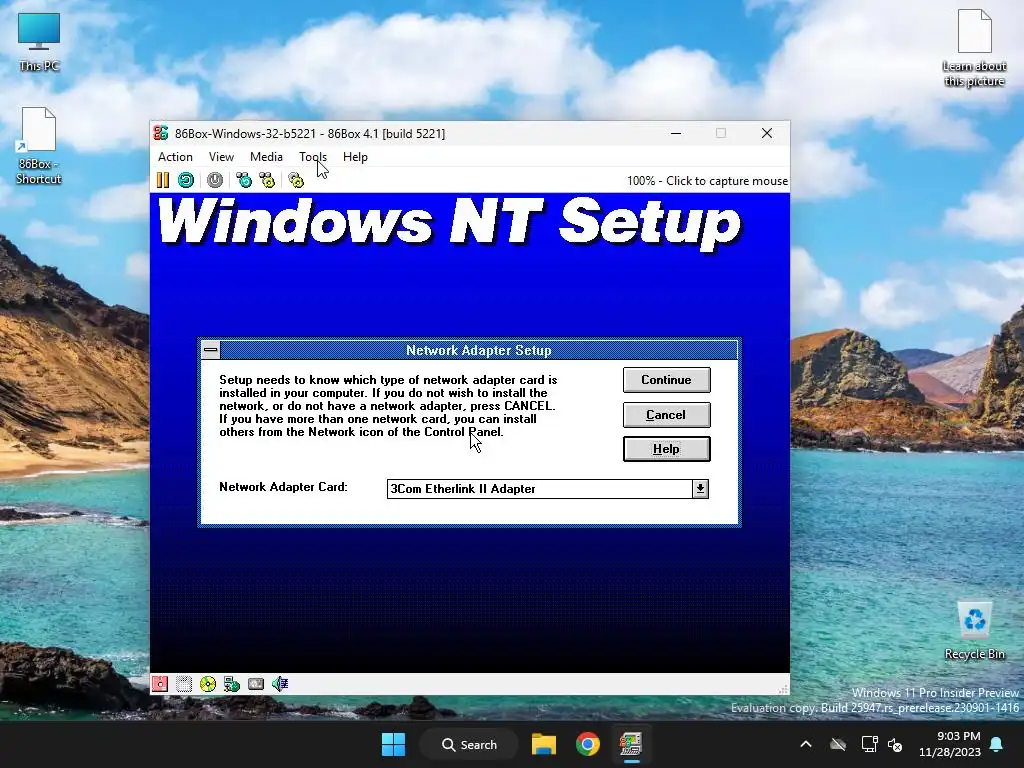
Task: Click the greyed second floppy drive icon
Action: [x=184, y=684]
